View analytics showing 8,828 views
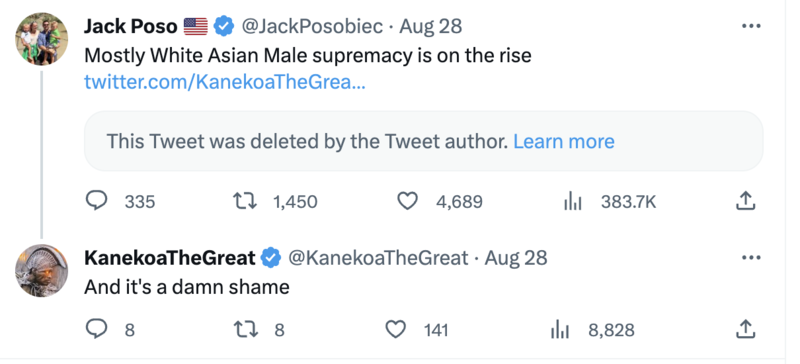Image resolution: width=800 pixels, height=364 pixels. [x=560, y=330]
